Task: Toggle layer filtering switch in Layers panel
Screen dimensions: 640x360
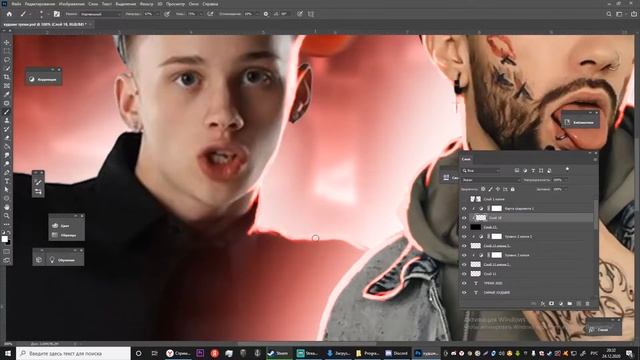Action: pos(567,169)
